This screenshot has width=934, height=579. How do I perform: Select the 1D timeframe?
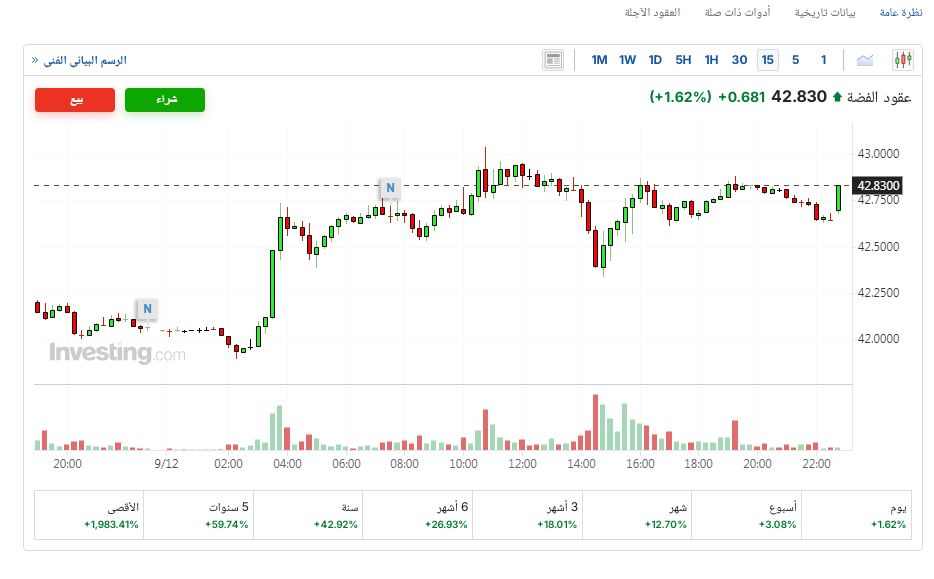[655, 60]
